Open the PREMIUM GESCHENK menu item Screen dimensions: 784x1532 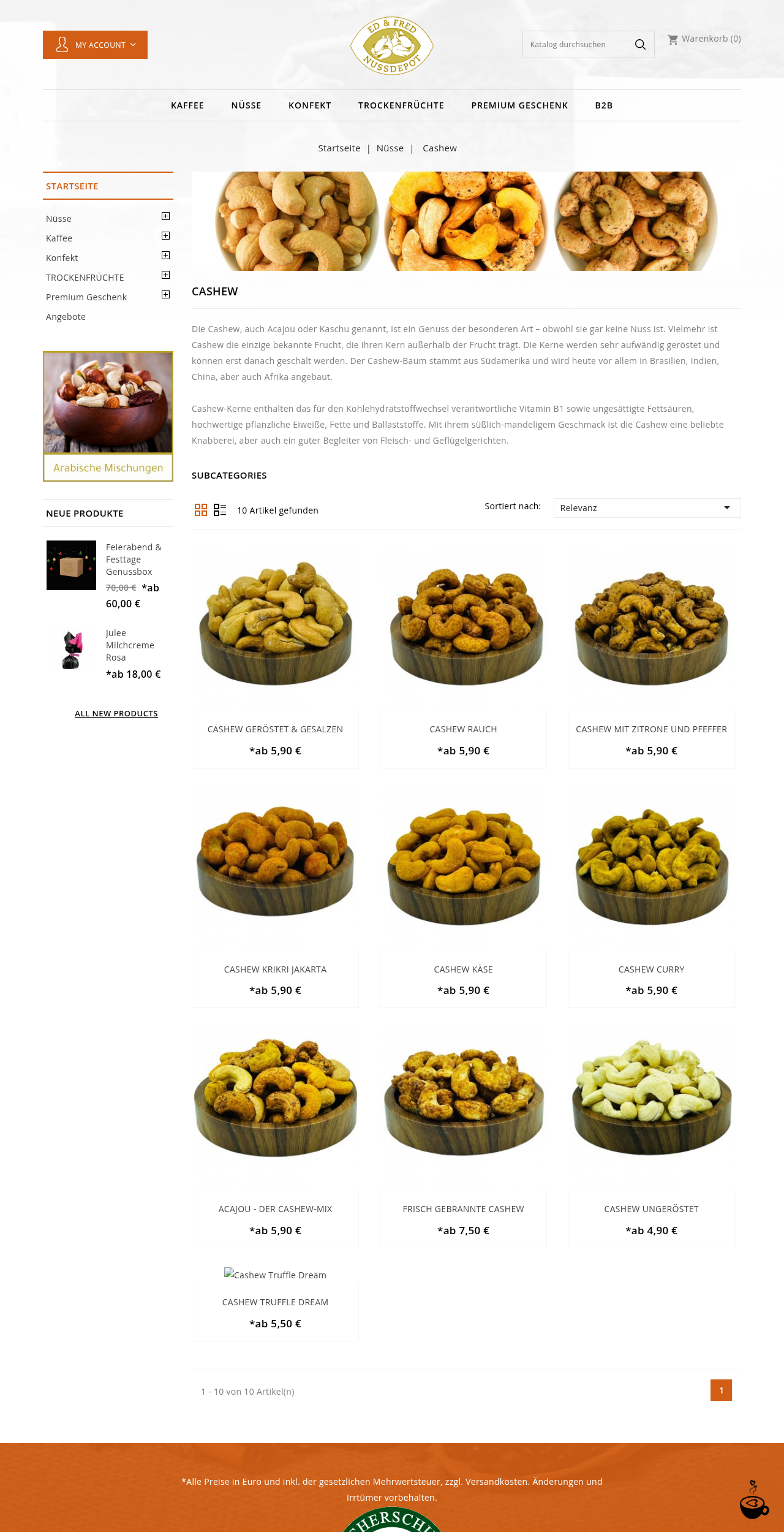519,105
